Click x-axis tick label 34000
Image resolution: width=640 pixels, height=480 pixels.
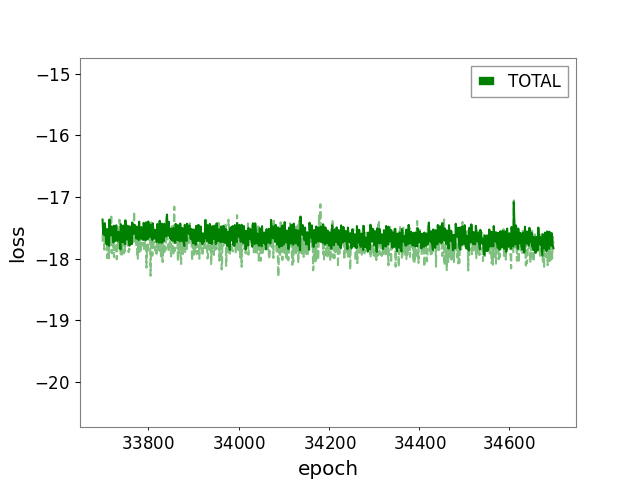[x=239, y=443]
